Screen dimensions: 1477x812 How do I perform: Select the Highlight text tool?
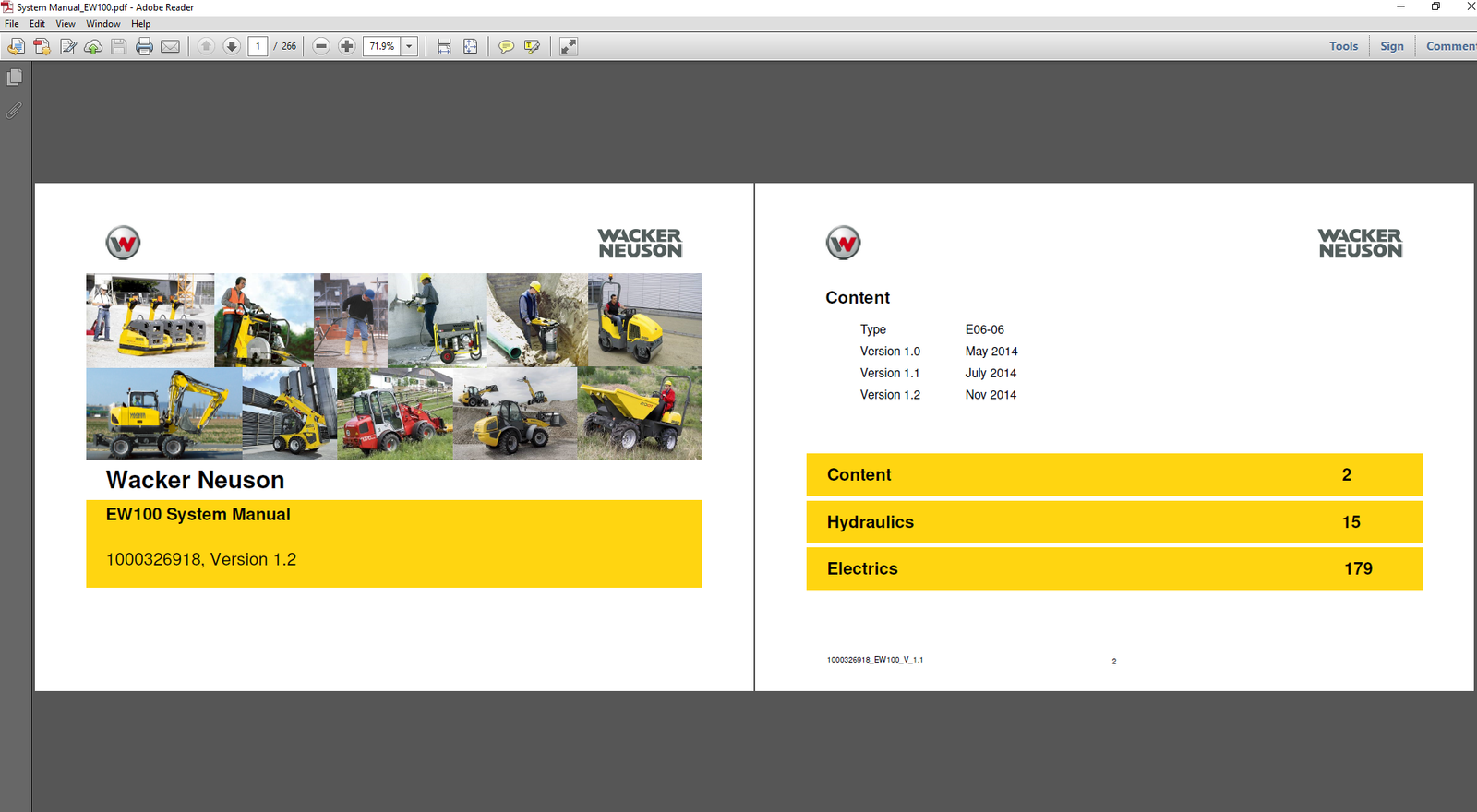click(532, 46)
